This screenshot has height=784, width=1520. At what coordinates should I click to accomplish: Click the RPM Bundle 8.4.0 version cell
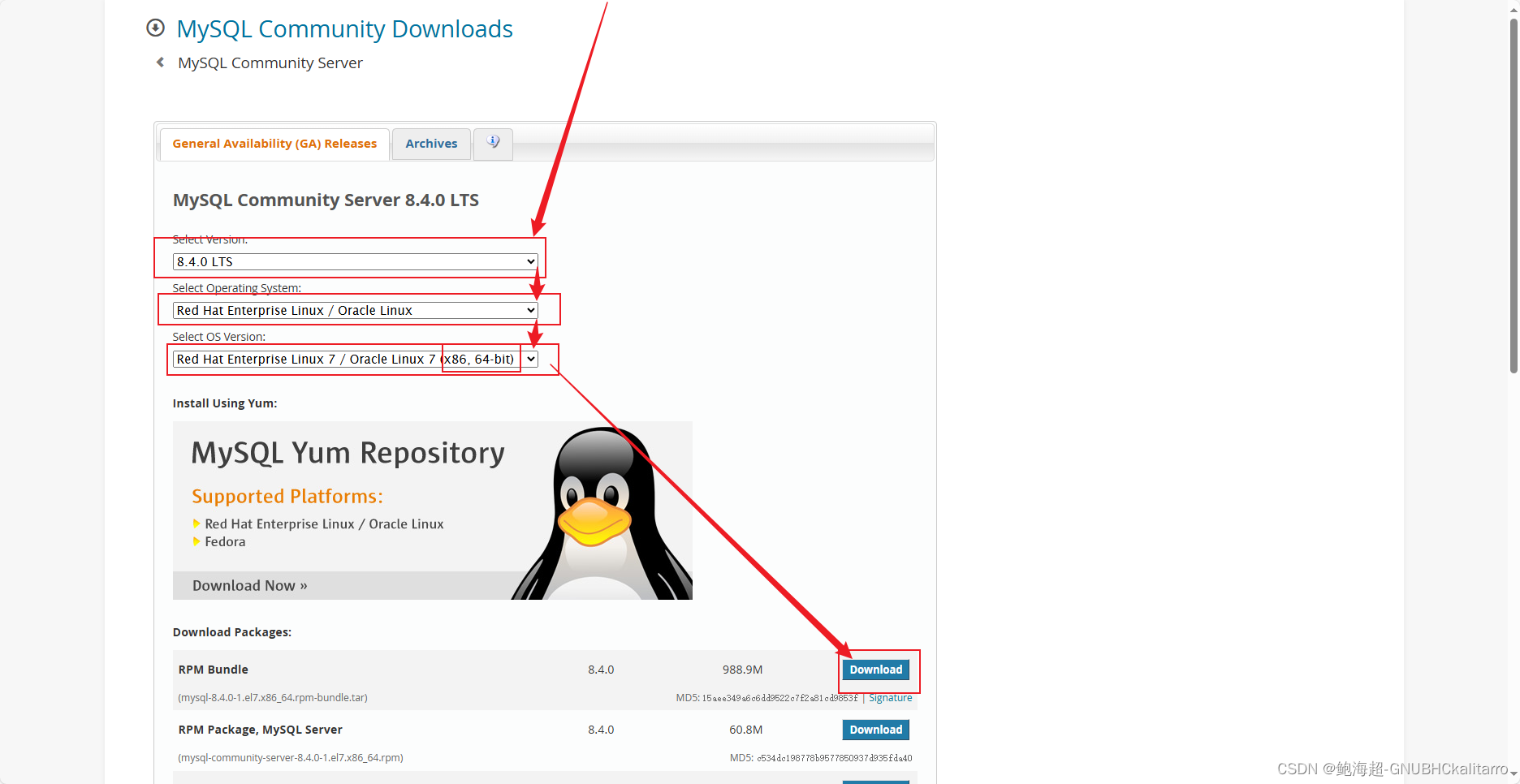(601, 670)
